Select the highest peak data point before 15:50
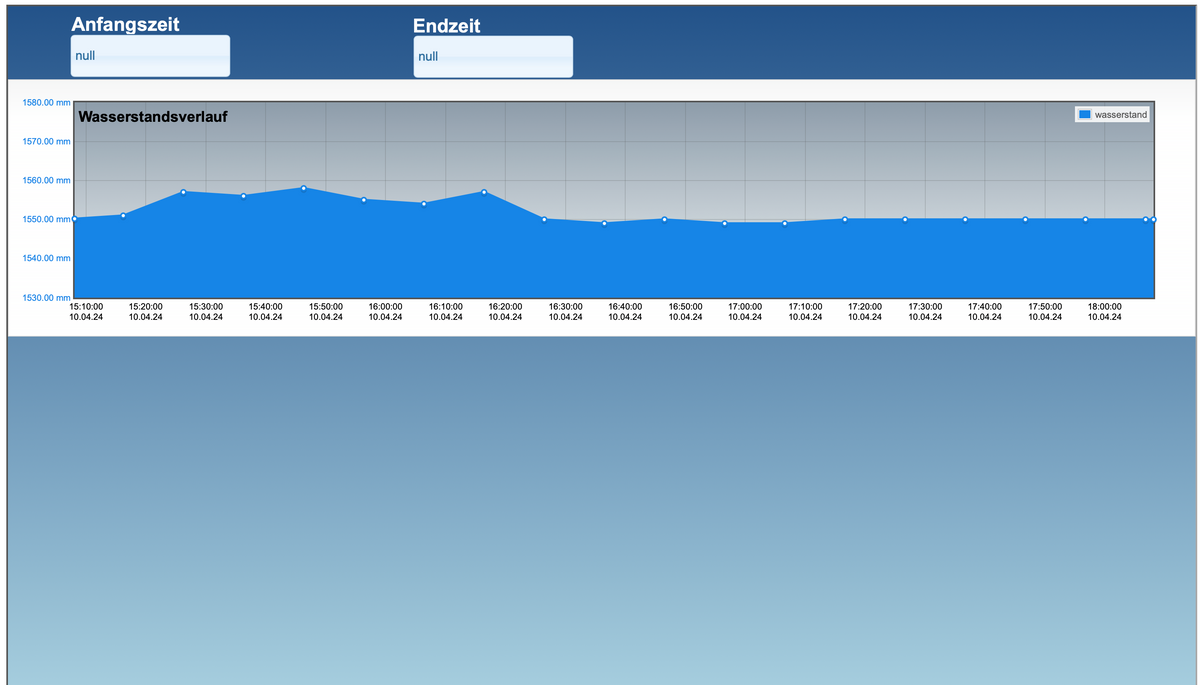The width and height of the screenshot is (1200, 685). click(x=303, y=188)
